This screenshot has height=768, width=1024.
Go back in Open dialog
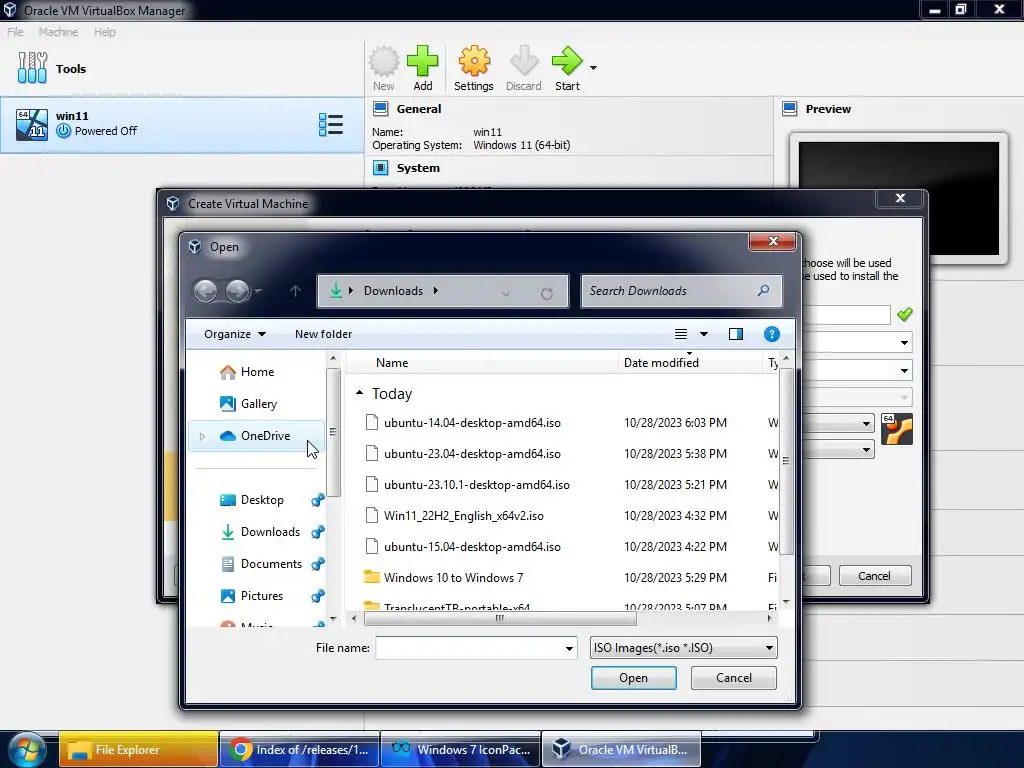click(206, 291)
